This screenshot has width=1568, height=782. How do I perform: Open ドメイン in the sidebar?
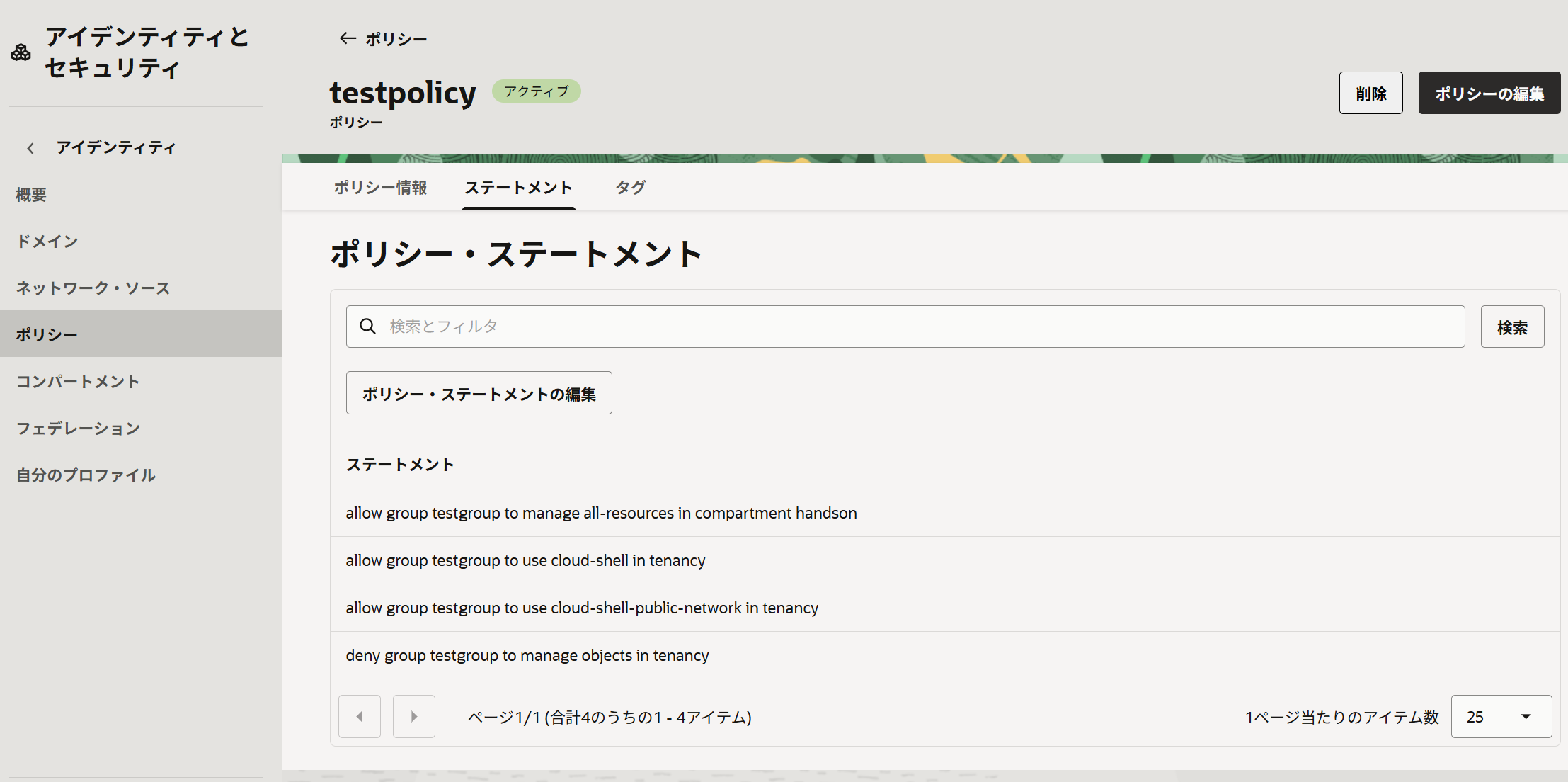(47, 242)
